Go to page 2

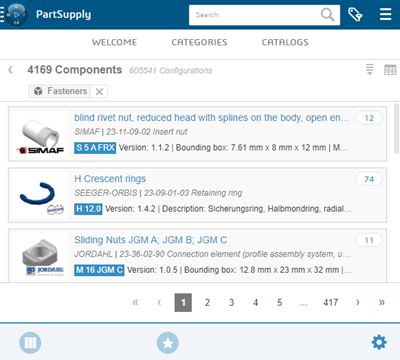click(207, 303)
